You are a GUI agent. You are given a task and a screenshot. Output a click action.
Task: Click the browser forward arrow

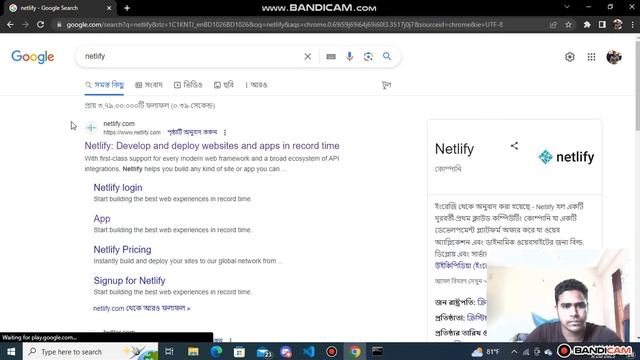tap(25, 24)
